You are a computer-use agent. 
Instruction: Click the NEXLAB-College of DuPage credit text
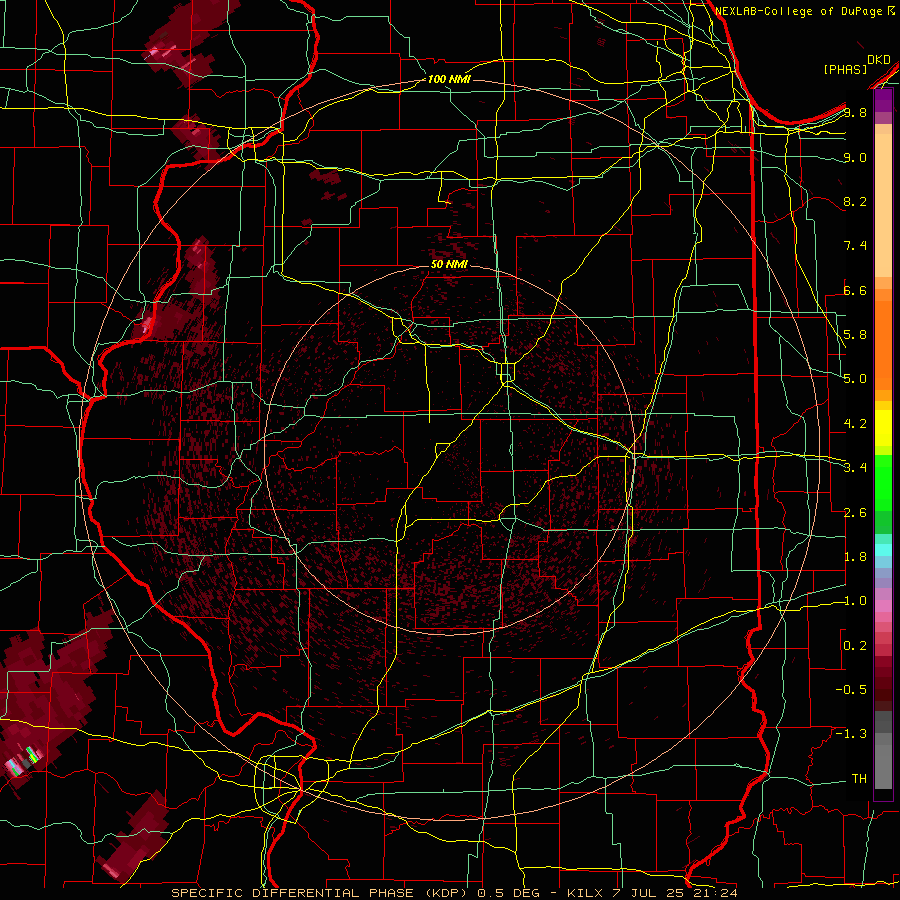[800, 11]
